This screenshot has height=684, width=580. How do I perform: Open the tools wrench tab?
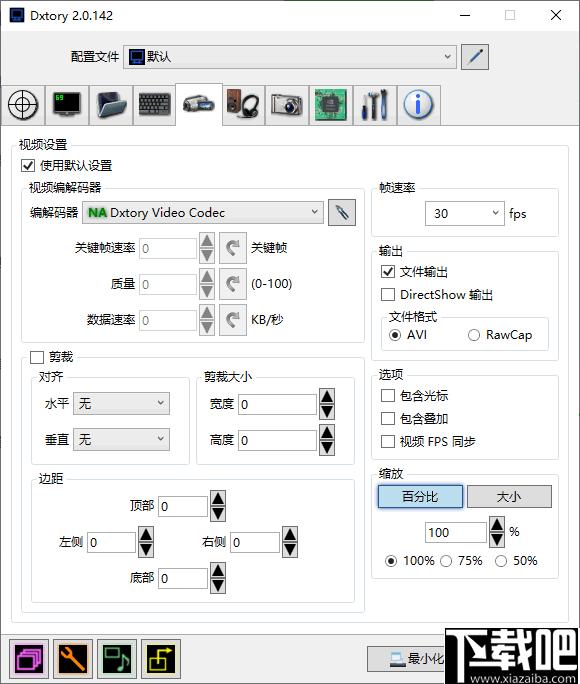click(x=375, y=105)
